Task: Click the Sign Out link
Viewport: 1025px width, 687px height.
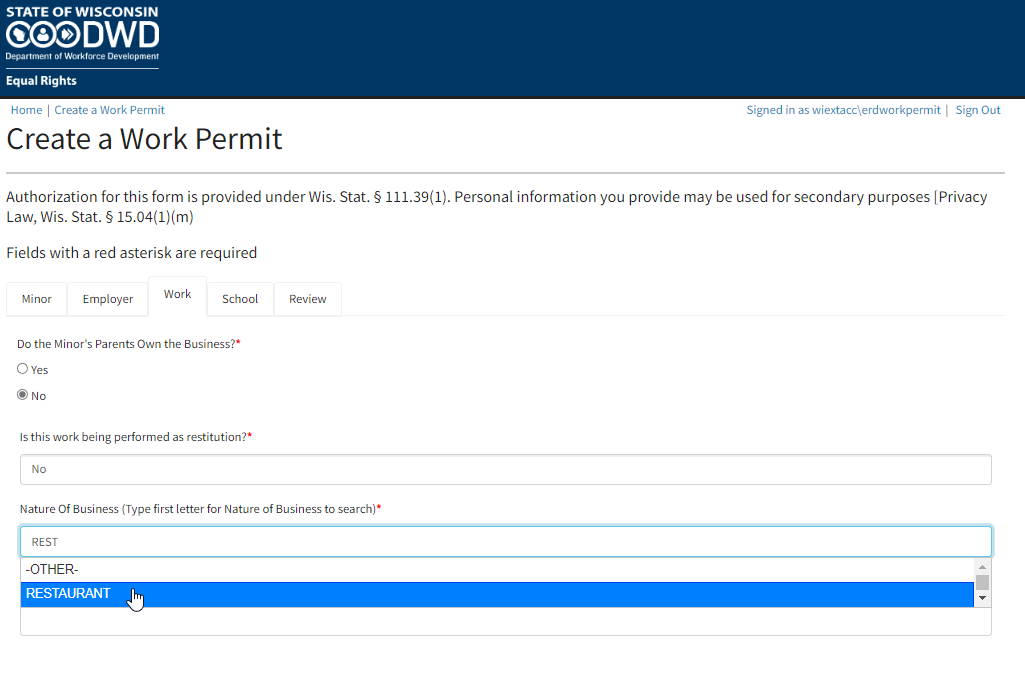Action: pos(977,110)
